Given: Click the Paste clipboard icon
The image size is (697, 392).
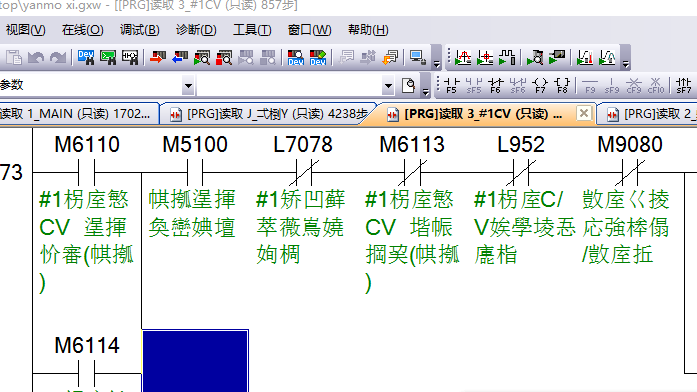Looking at the screenshot, I should click(x=14, y=58).
